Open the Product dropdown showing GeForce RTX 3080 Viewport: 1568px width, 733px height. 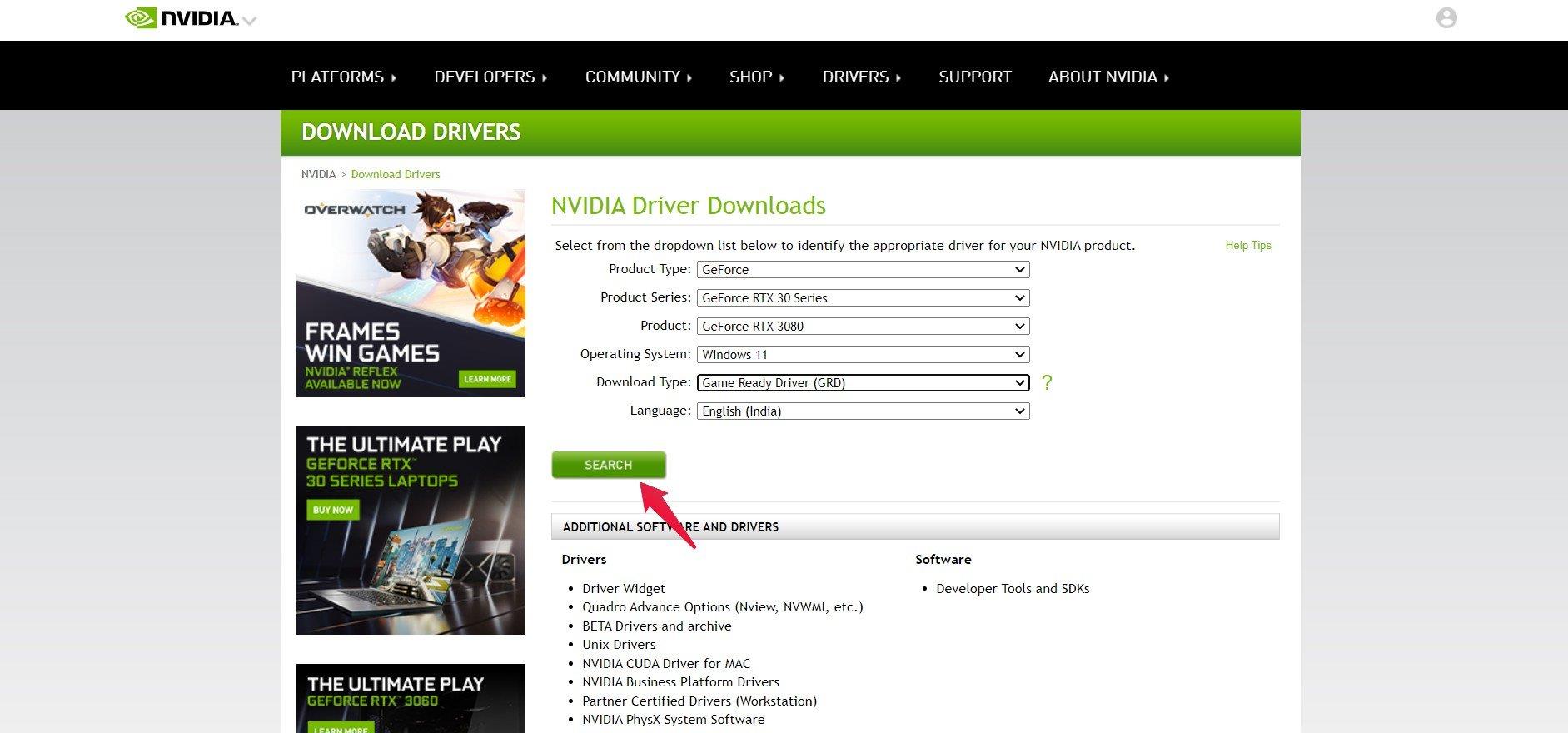[863, 327]
